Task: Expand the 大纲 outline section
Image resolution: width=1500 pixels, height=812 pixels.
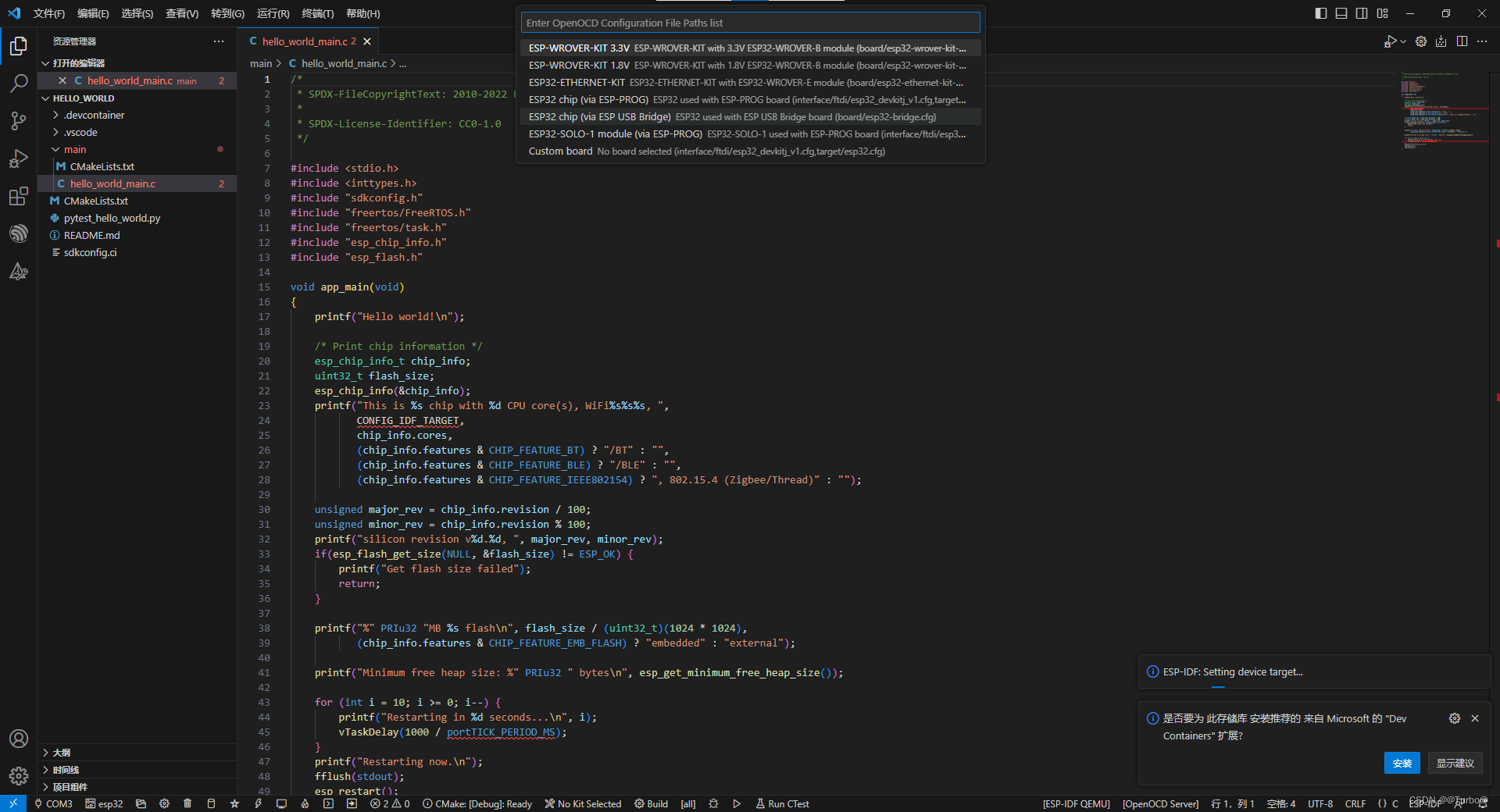Action: pyautogui.click(x=137, y=753)
